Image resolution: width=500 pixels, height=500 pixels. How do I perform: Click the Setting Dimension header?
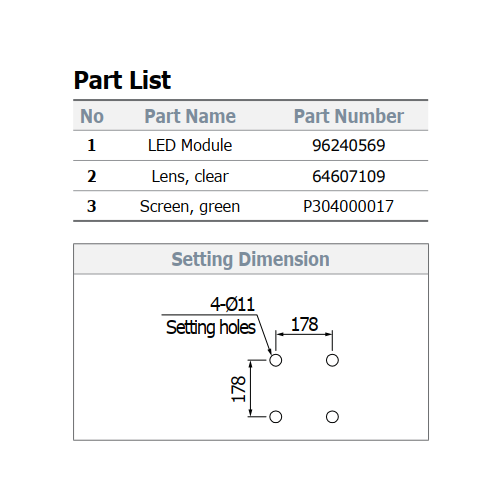pyautogui.click(x=251, y=259)
